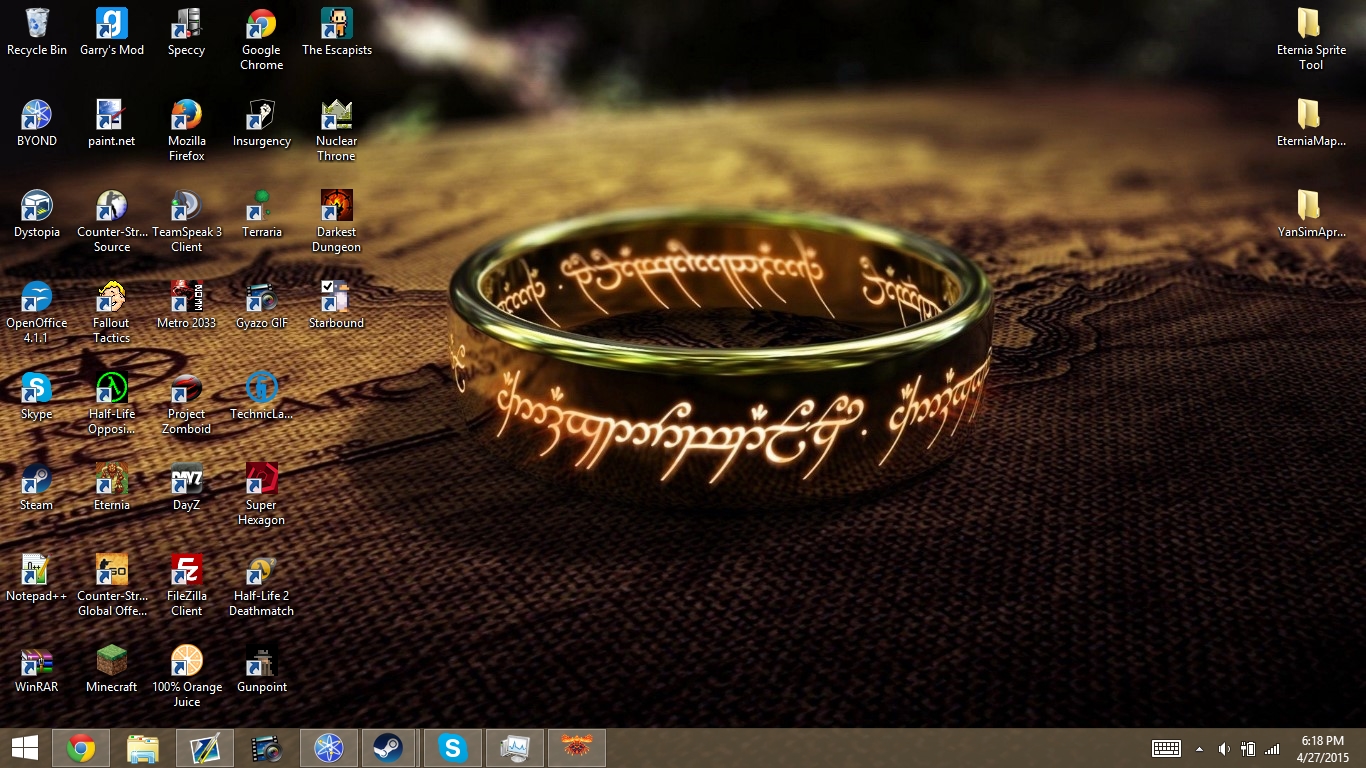Click the orange creature icon on the taskbar
Screen dimensions: 1366x768
point(577,748)
